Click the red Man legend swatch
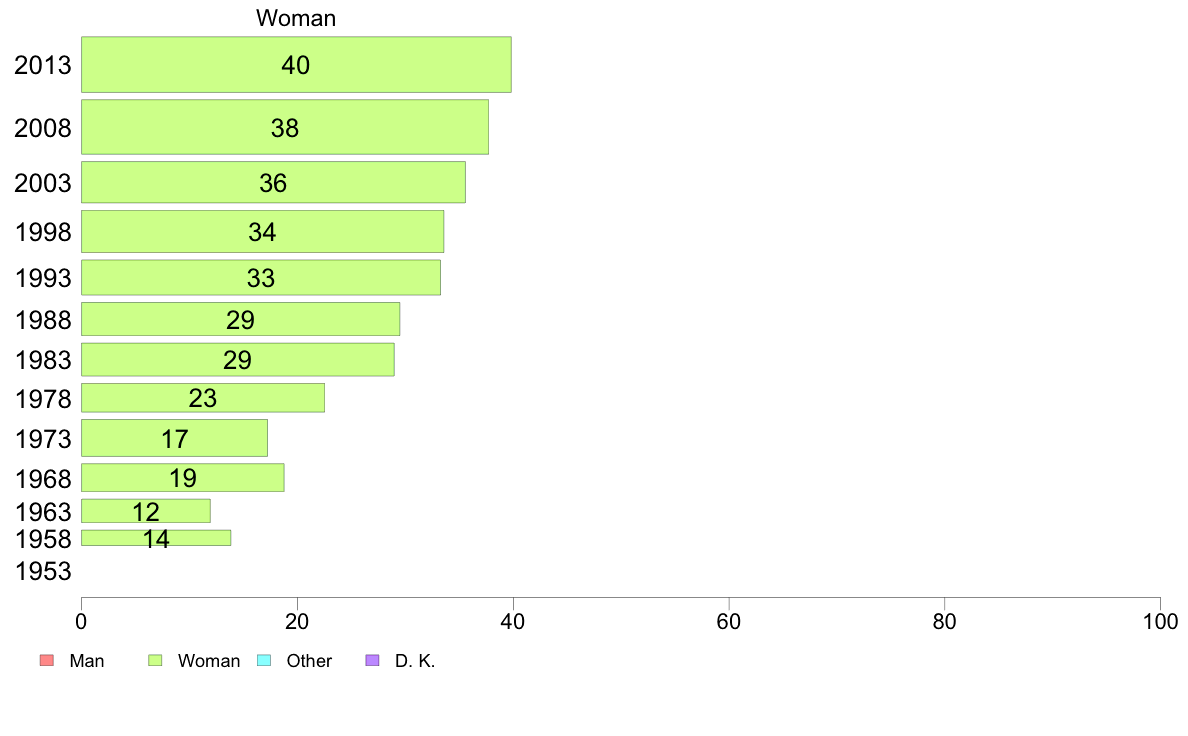The image size is (1188, 736). coord(47,660)
